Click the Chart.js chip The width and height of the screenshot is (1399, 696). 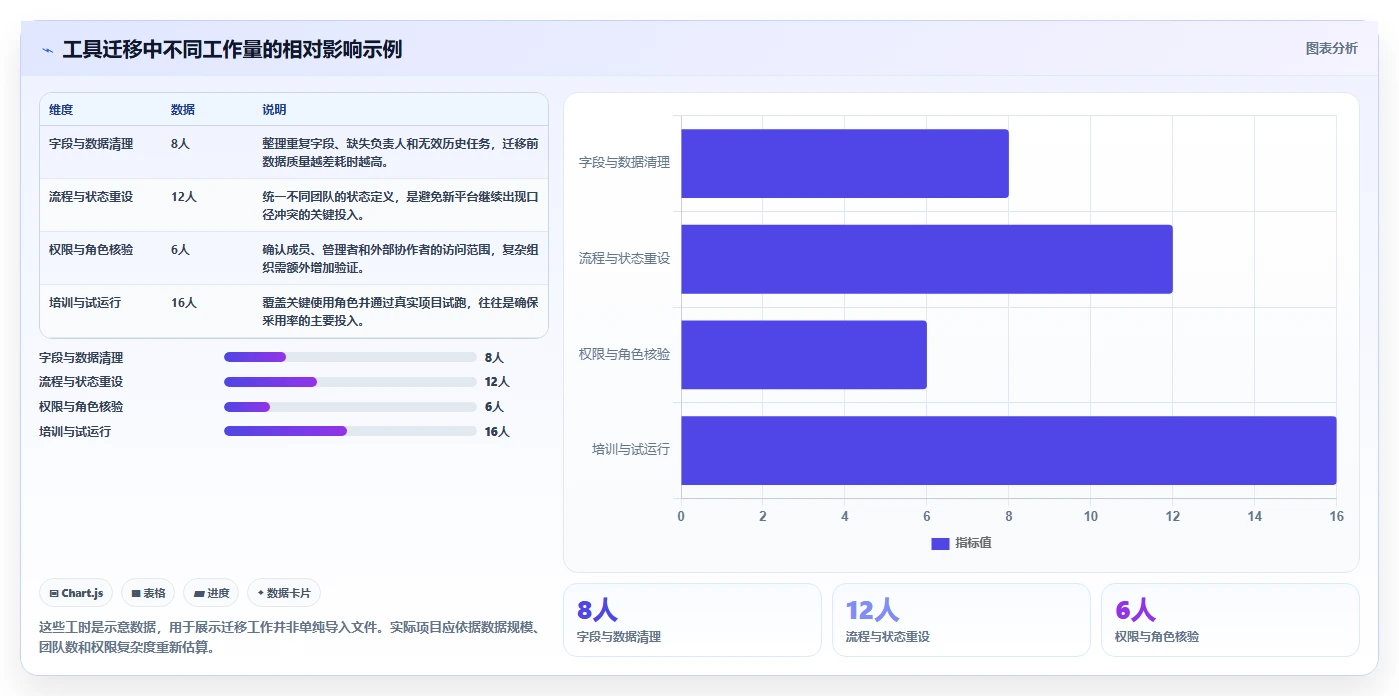click(76, 593)
